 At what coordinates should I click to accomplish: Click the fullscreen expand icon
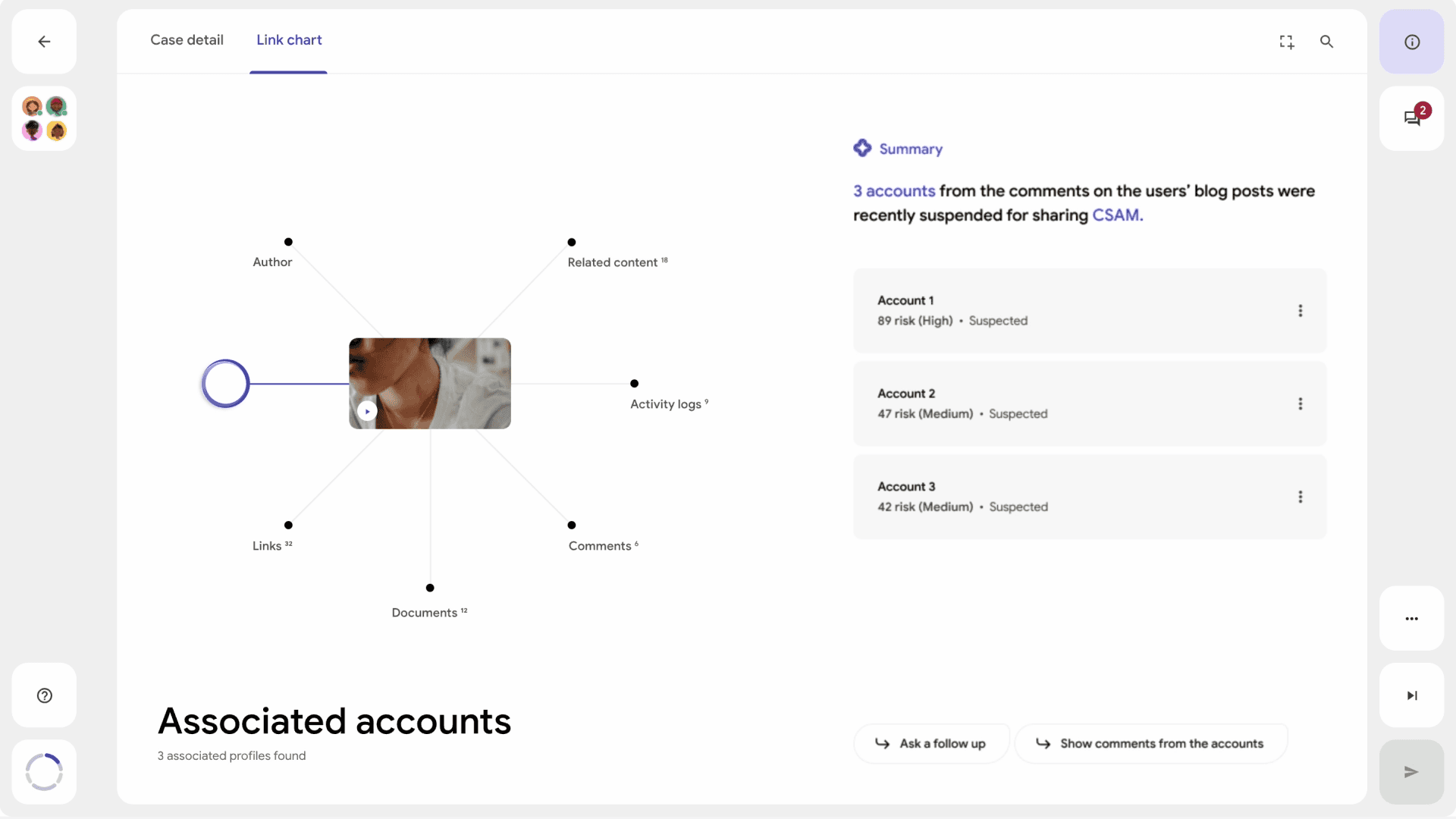(x=1287, y=42)
